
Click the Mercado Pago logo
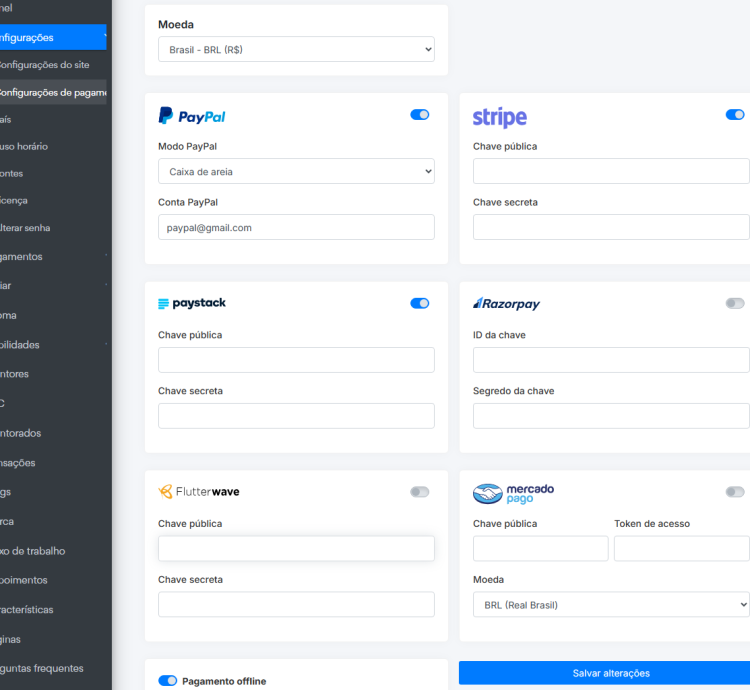tap(513, 493)
